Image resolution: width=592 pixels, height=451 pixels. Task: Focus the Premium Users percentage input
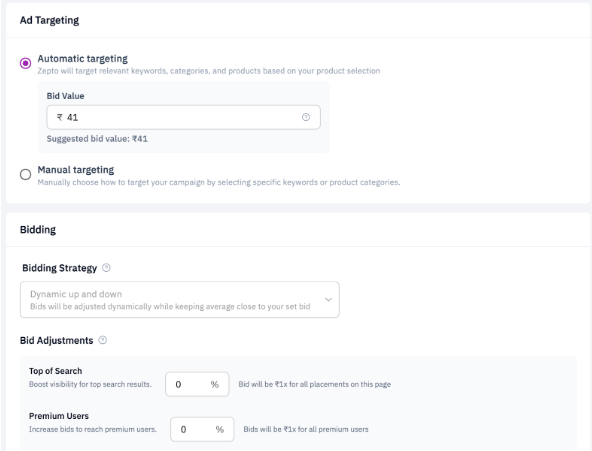[202, 429]
